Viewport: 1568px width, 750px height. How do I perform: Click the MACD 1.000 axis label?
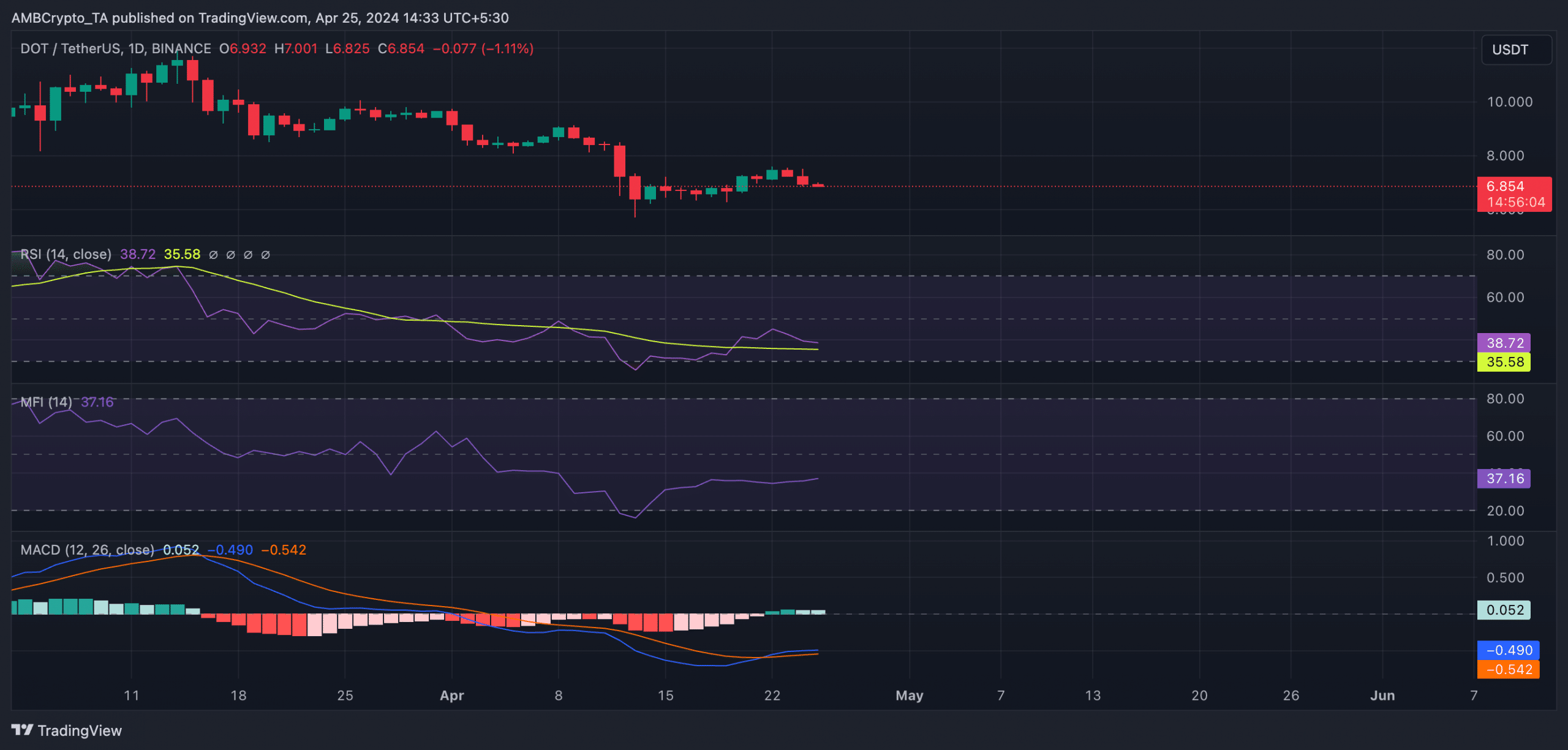tap(1506, 541)
